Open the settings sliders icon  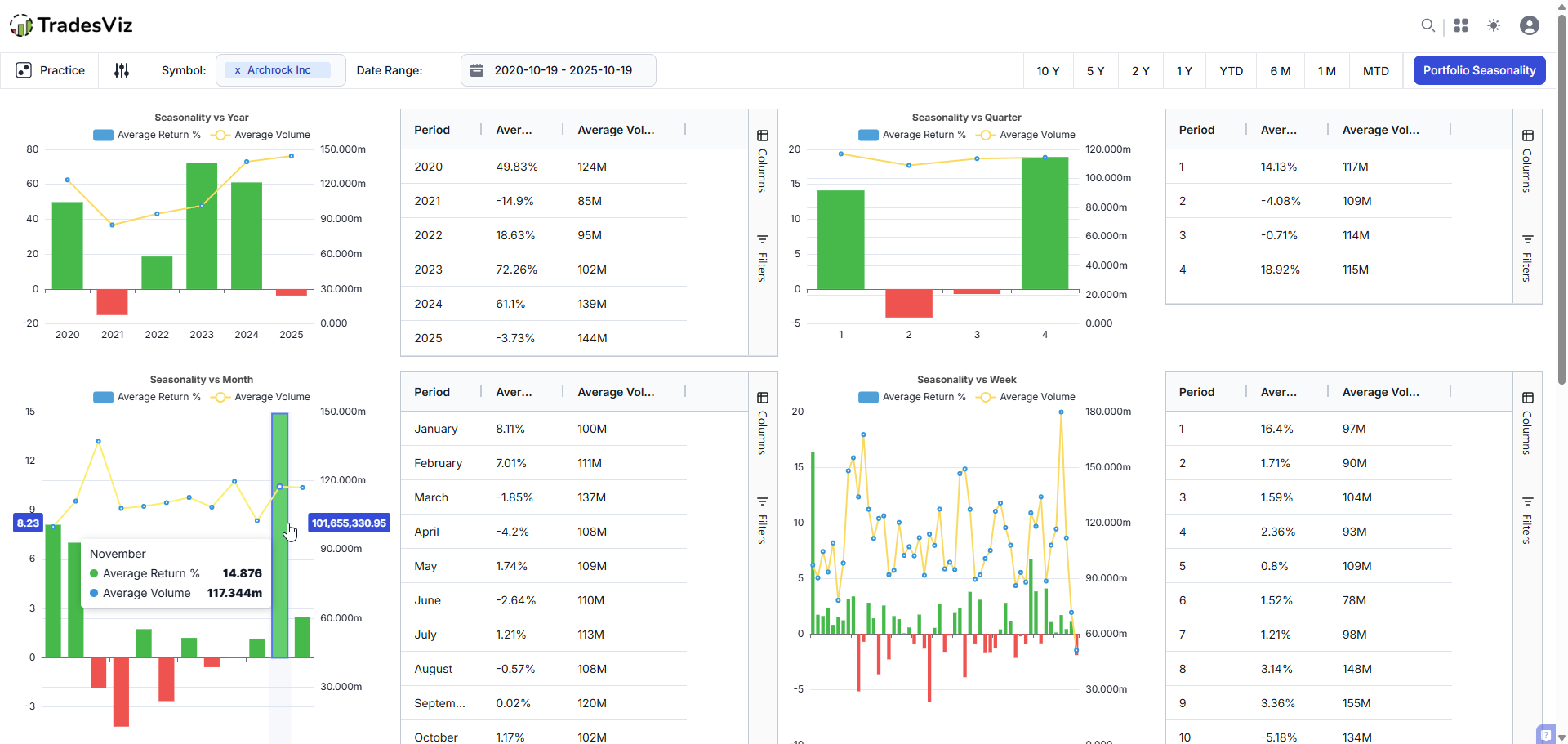pyautogui.click(x=122, y=70)
